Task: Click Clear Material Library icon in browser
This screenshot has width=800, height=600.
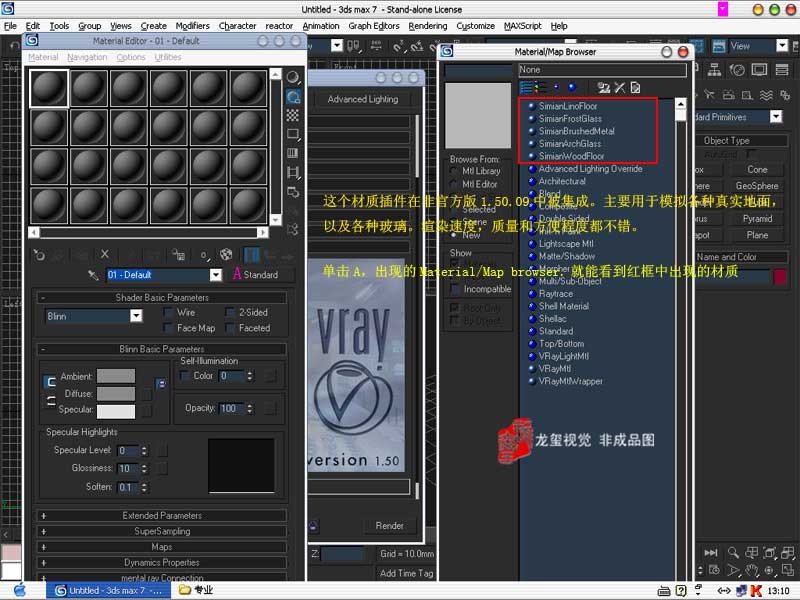Action: [x=635, y=88]
